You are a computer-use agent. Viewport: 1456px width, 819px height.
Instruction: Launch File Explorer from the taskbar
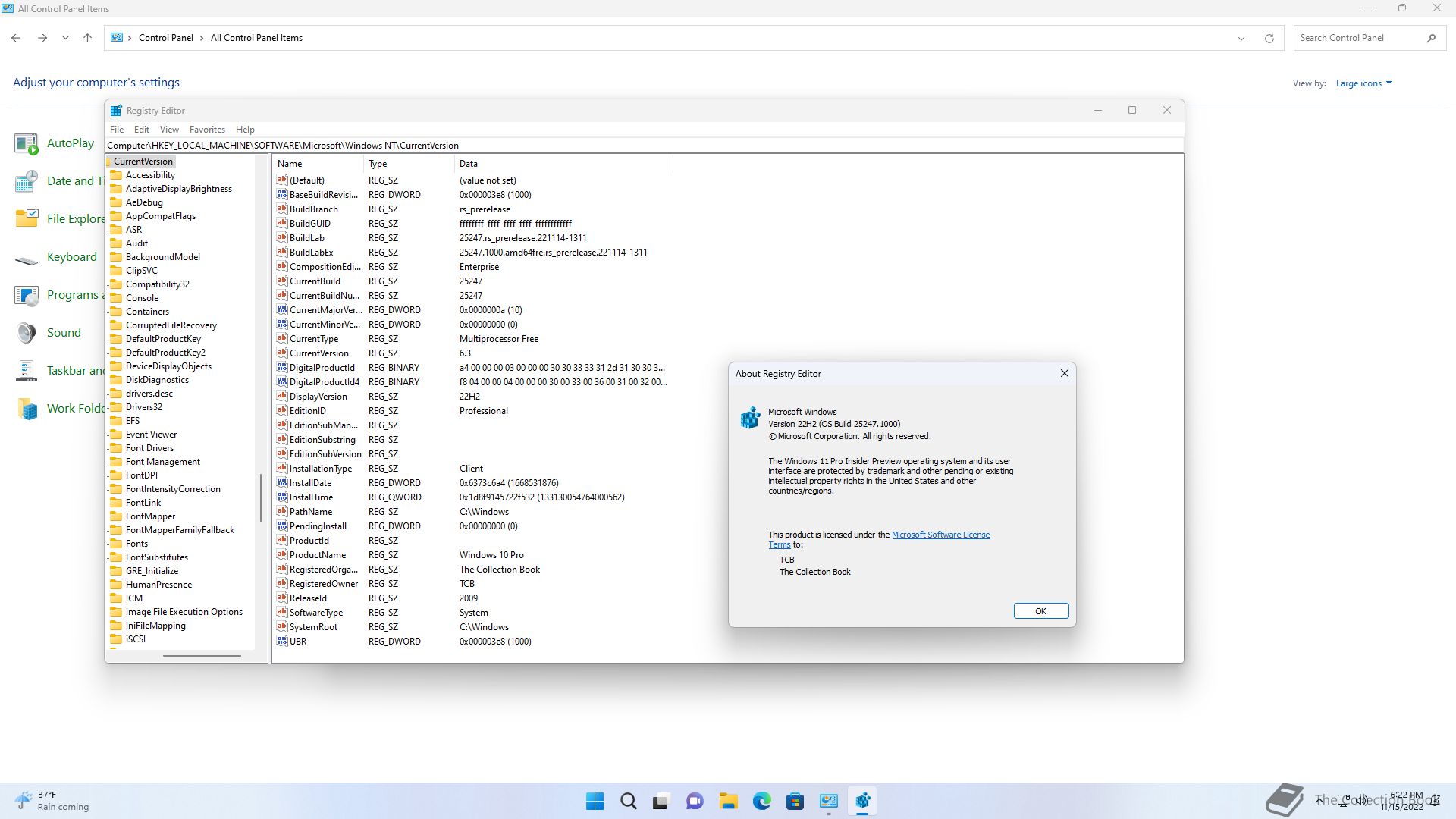(728, 801)
